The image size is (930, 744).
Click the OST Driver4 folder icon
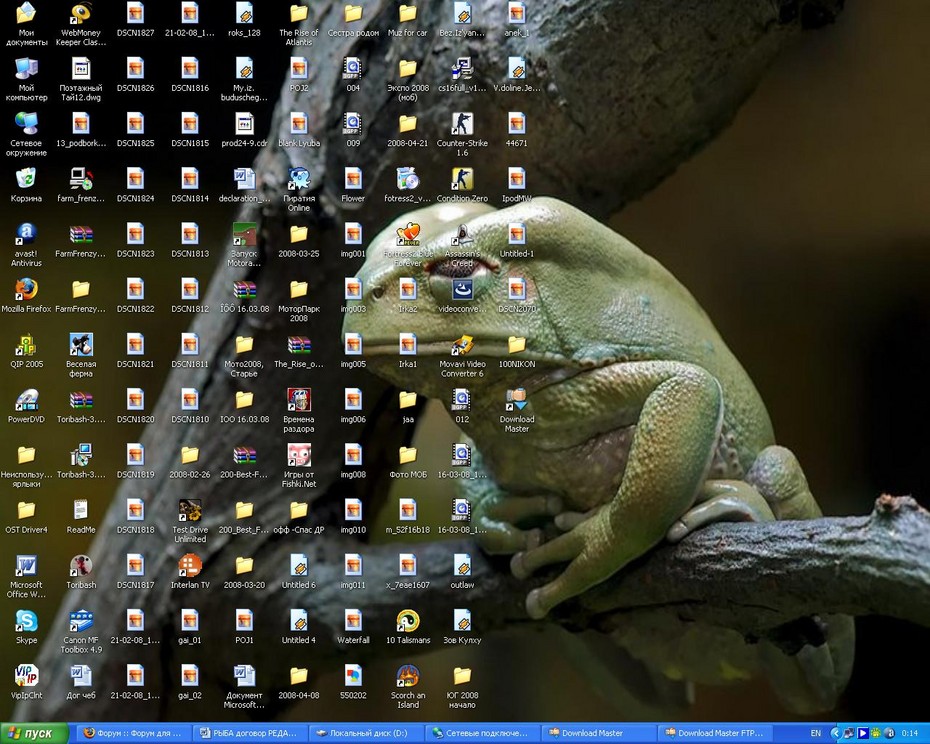click(26, 516)
